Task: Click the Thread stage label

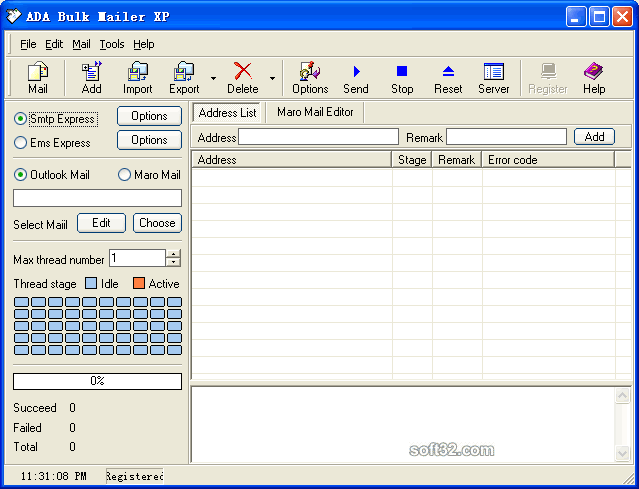Action: click(45, 284)
